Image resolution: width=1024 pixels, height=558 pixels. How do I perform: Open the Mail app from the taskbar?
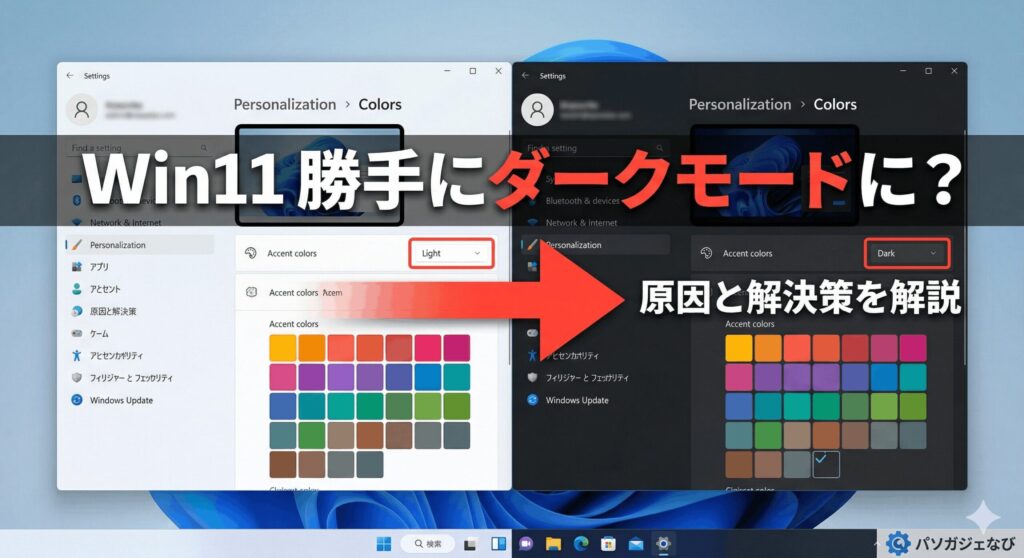(x=634, y=544)
